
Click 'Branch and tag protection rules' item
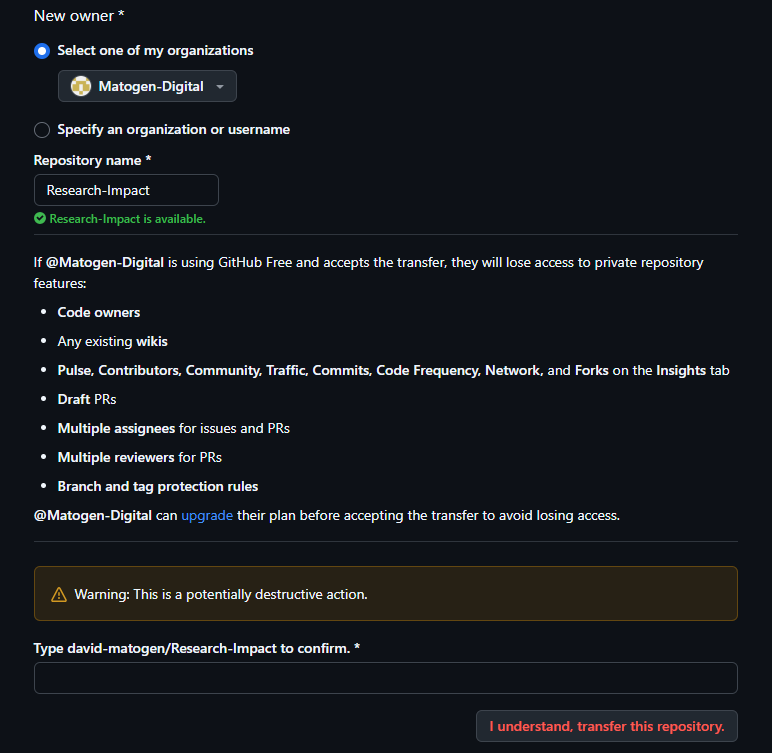(x=158, y=487)
